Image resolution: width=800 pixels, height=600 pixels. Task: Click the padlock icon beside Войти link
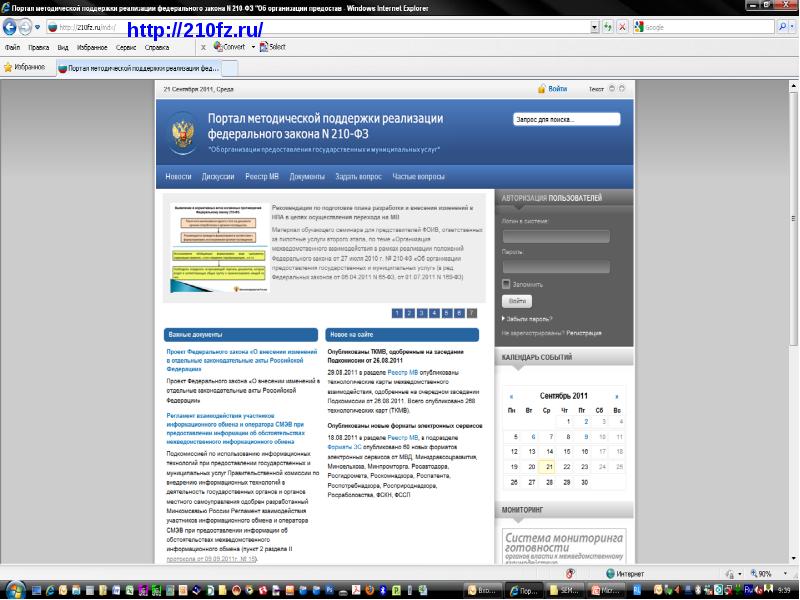[542, 89]
